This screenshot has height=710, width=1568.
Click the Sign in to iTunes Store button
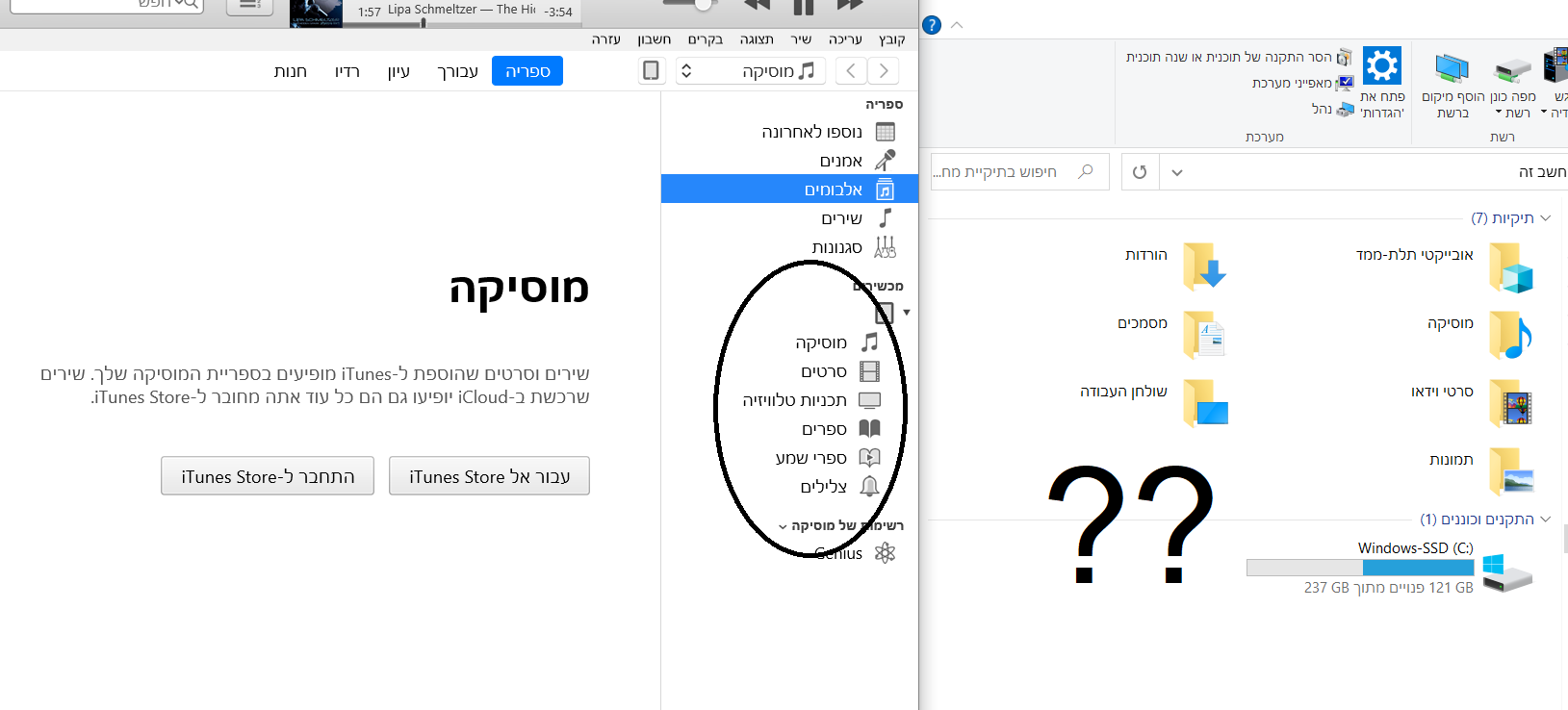click(x=268, y=476)
